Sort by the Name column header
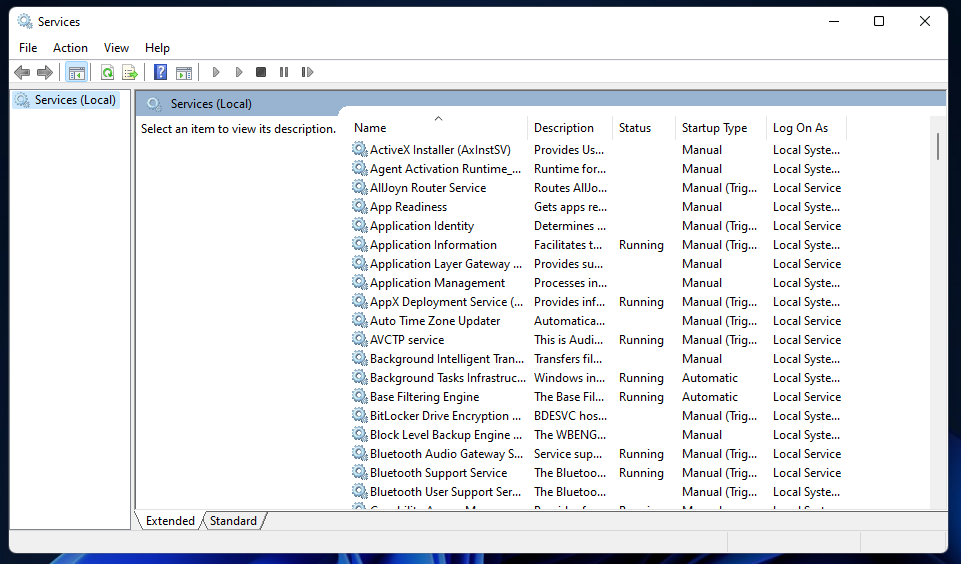The image size is (961, 564). point(439,128)
